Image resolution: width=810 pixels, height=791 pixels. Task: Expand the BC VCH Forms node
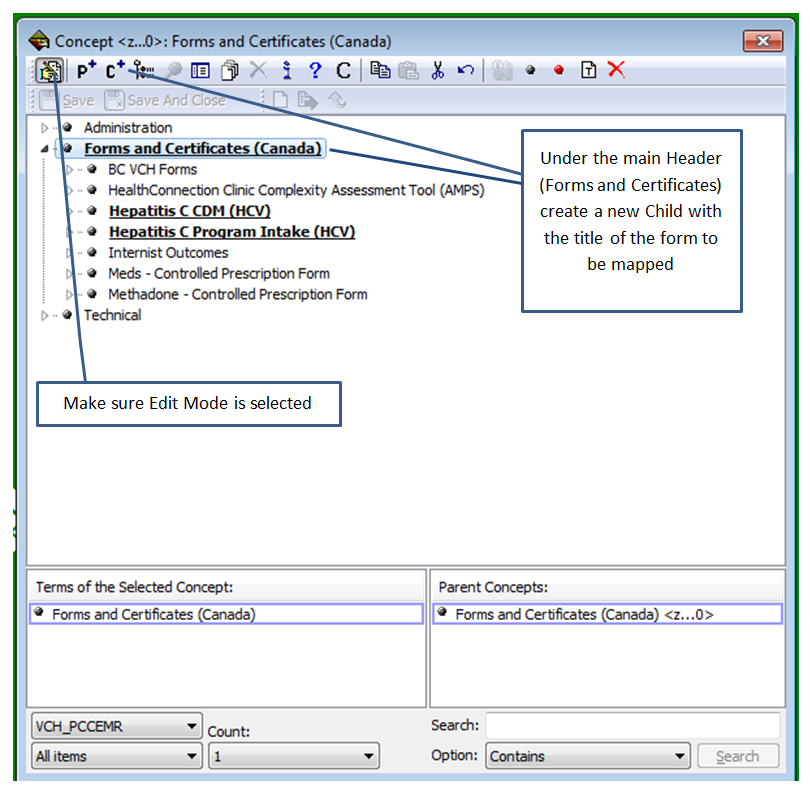pyautogui.click(x=69, y=169)
